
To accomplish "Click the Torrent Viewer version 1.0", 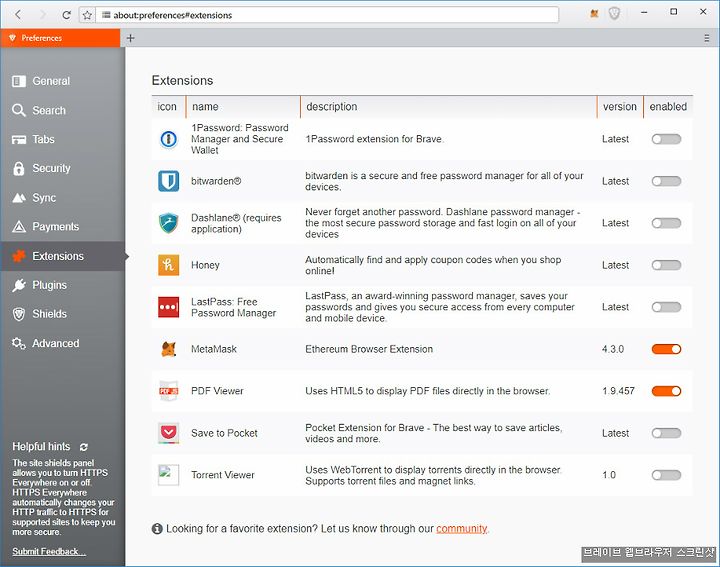I will (x=609, y=475).
